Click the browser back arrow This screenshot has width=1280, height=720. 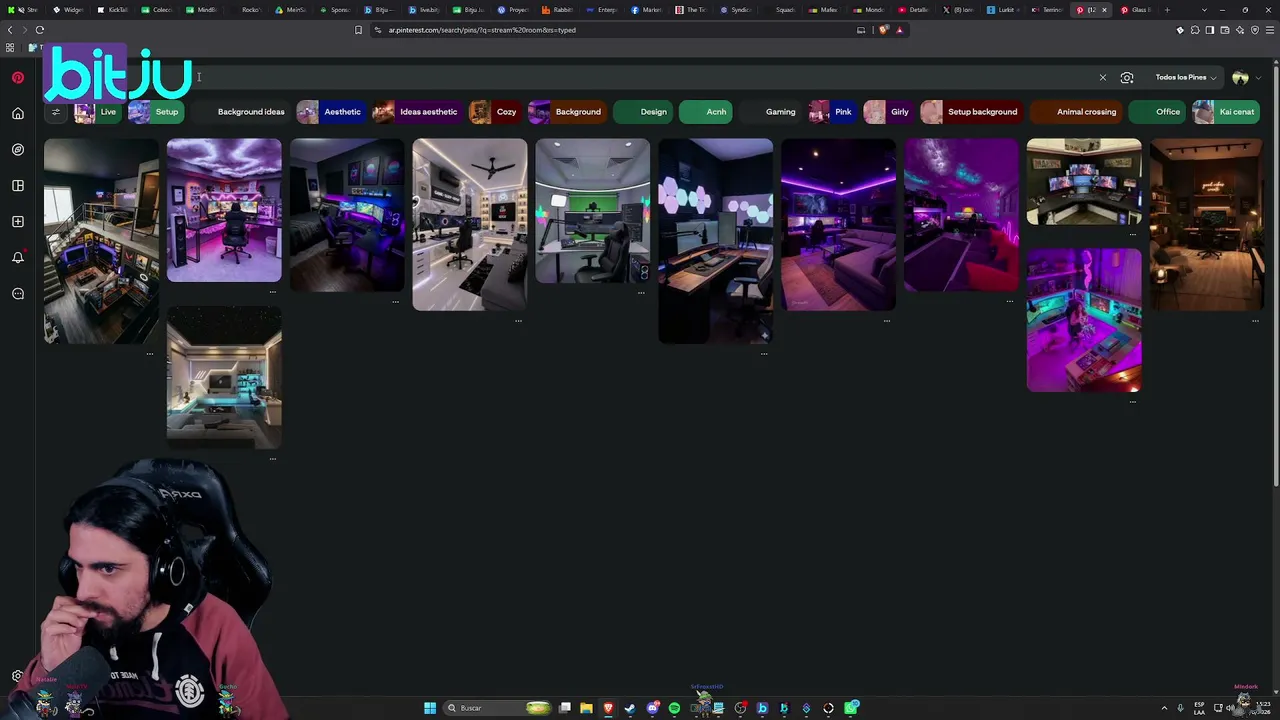10,30
